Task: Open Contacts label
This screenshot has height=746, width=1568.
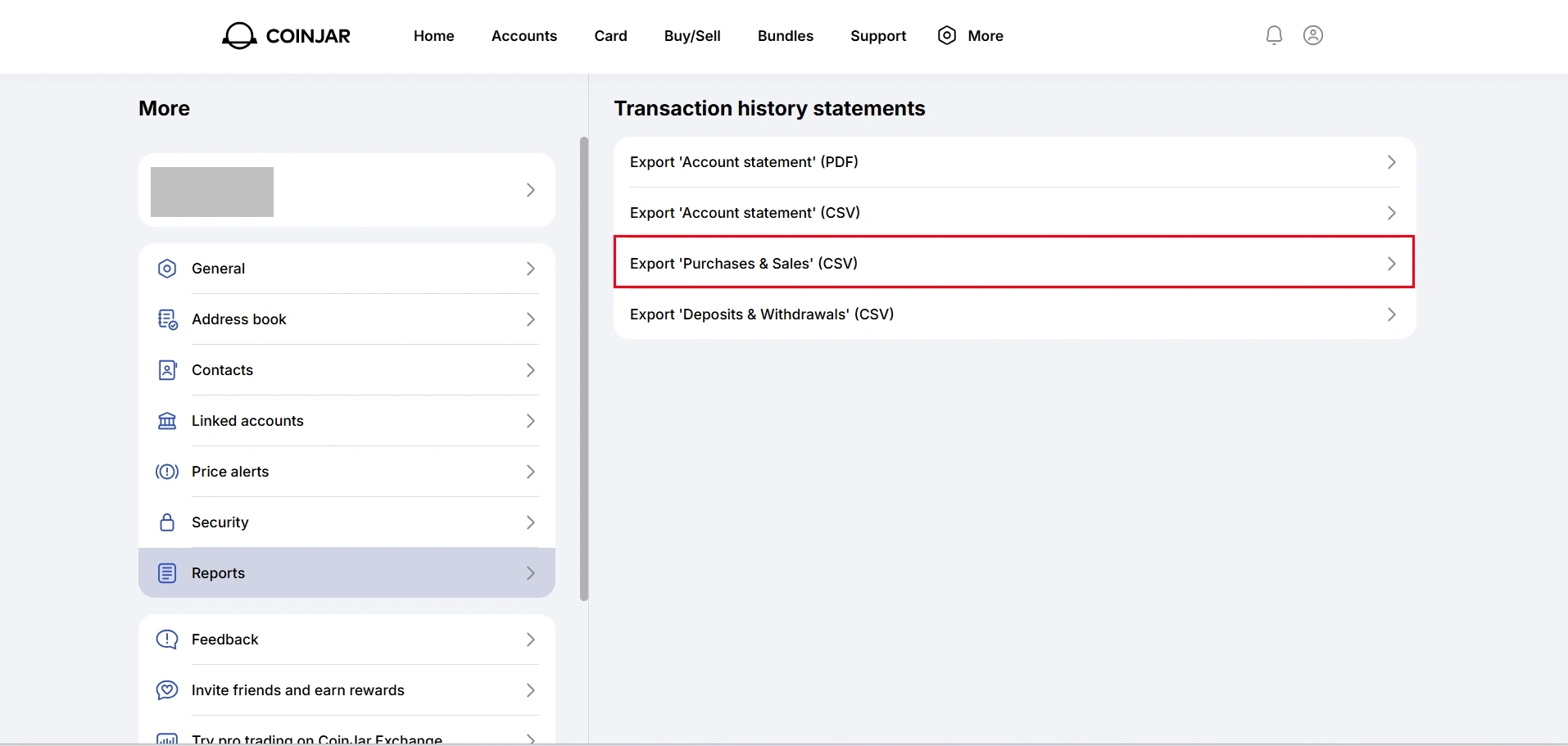Action: [x=223, y=370]
